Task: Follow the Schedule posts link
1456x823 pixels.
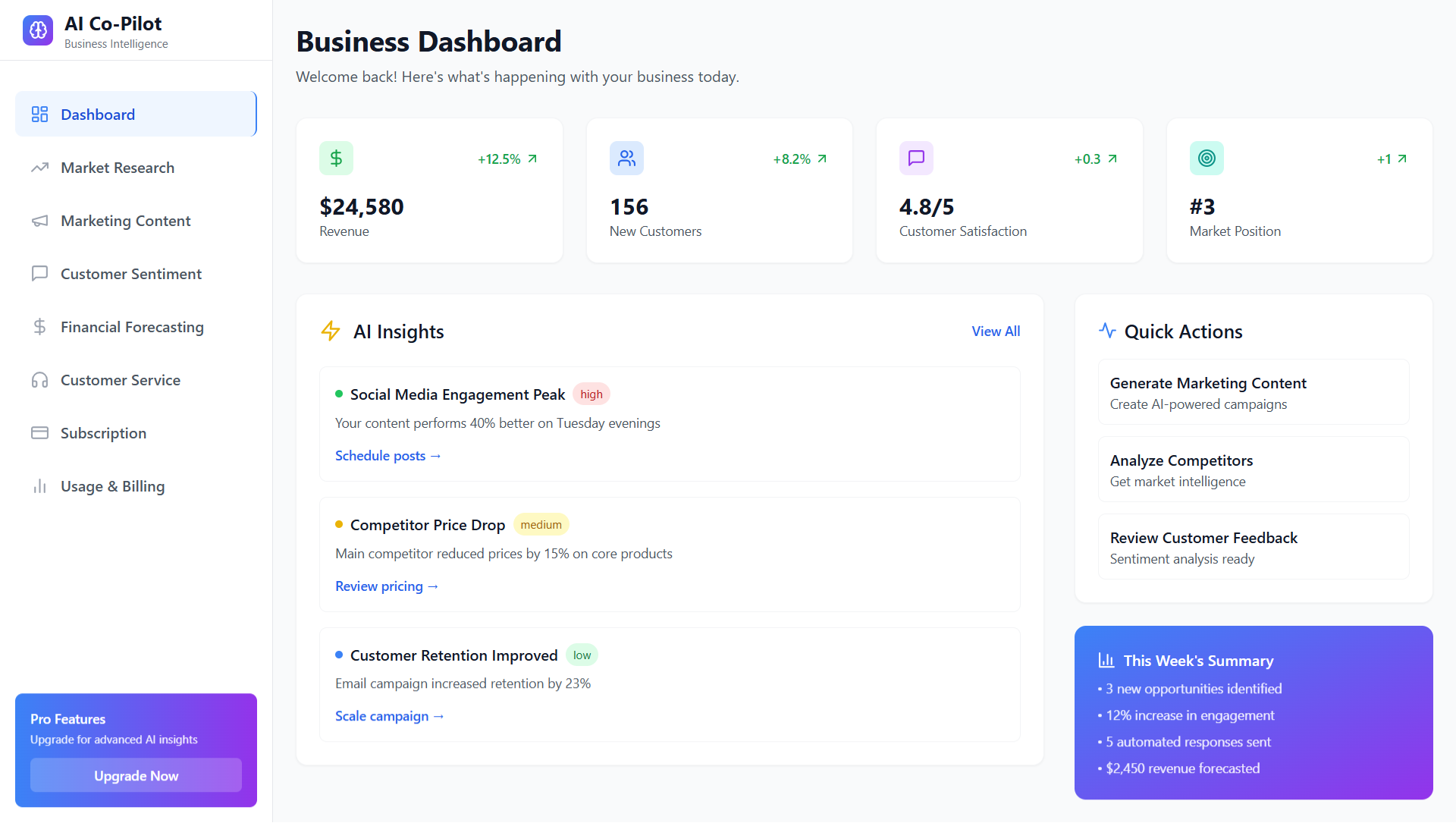Action: 388,456
